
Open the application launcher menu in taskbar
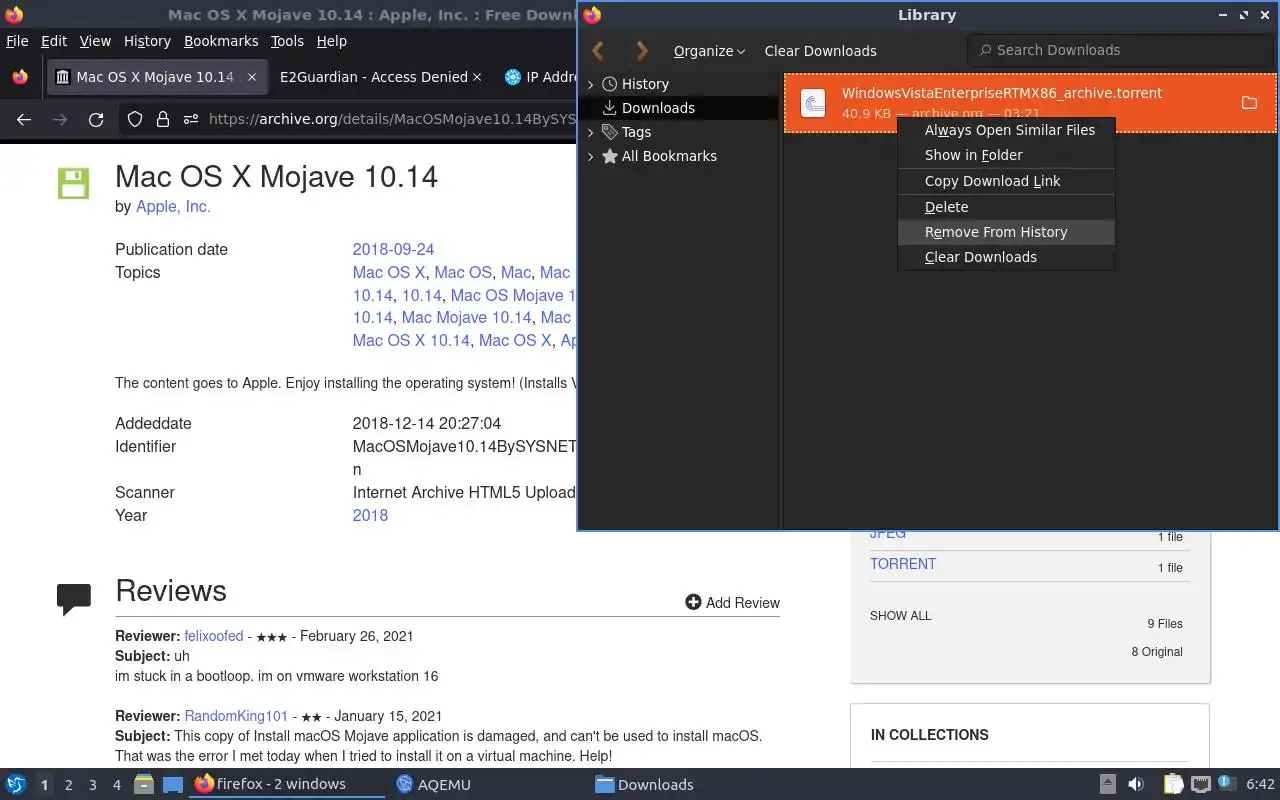tap(16, 785)
